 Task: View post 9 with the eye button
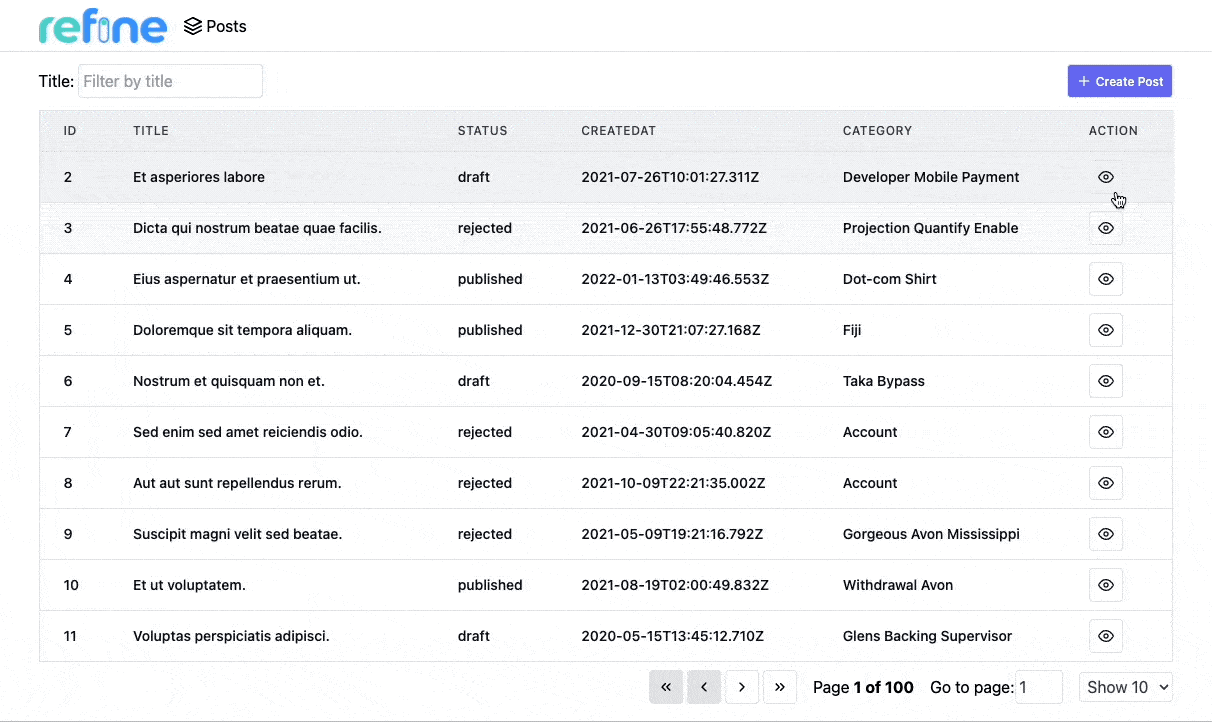(x=1105, y=534)
